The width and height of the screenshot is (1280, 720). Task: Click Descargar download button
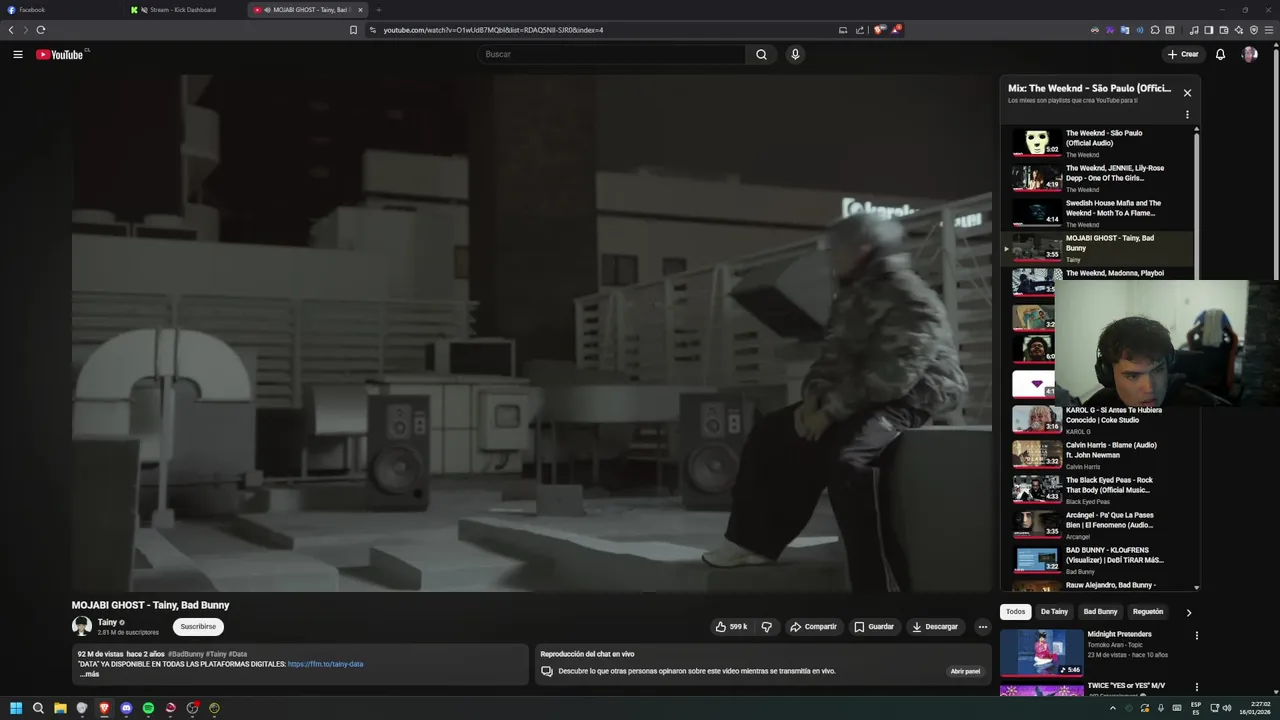point(935,627)
